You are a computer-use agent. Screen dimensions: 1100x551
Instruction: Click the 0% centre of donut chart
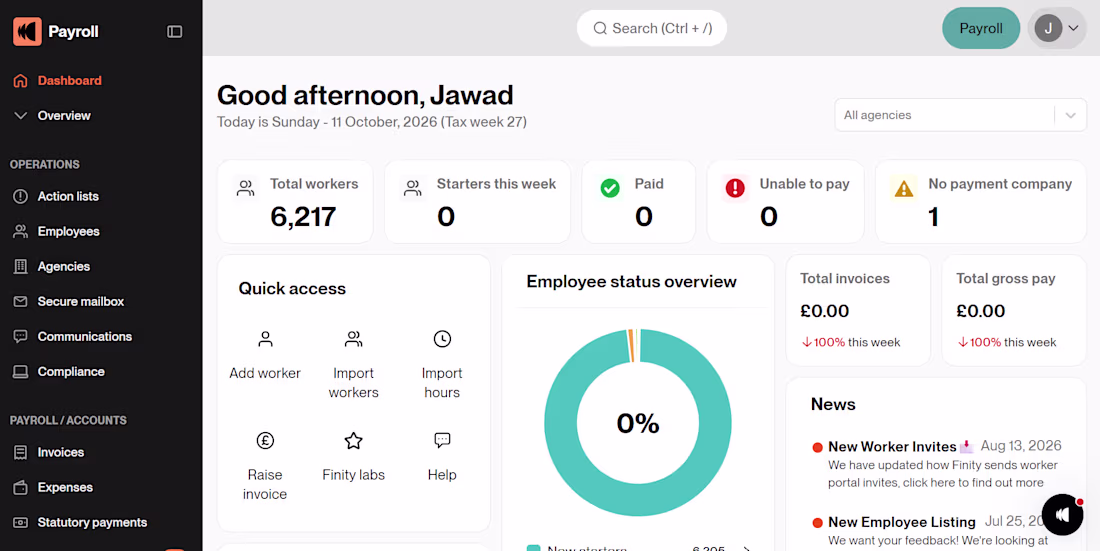tap(638, 423)
